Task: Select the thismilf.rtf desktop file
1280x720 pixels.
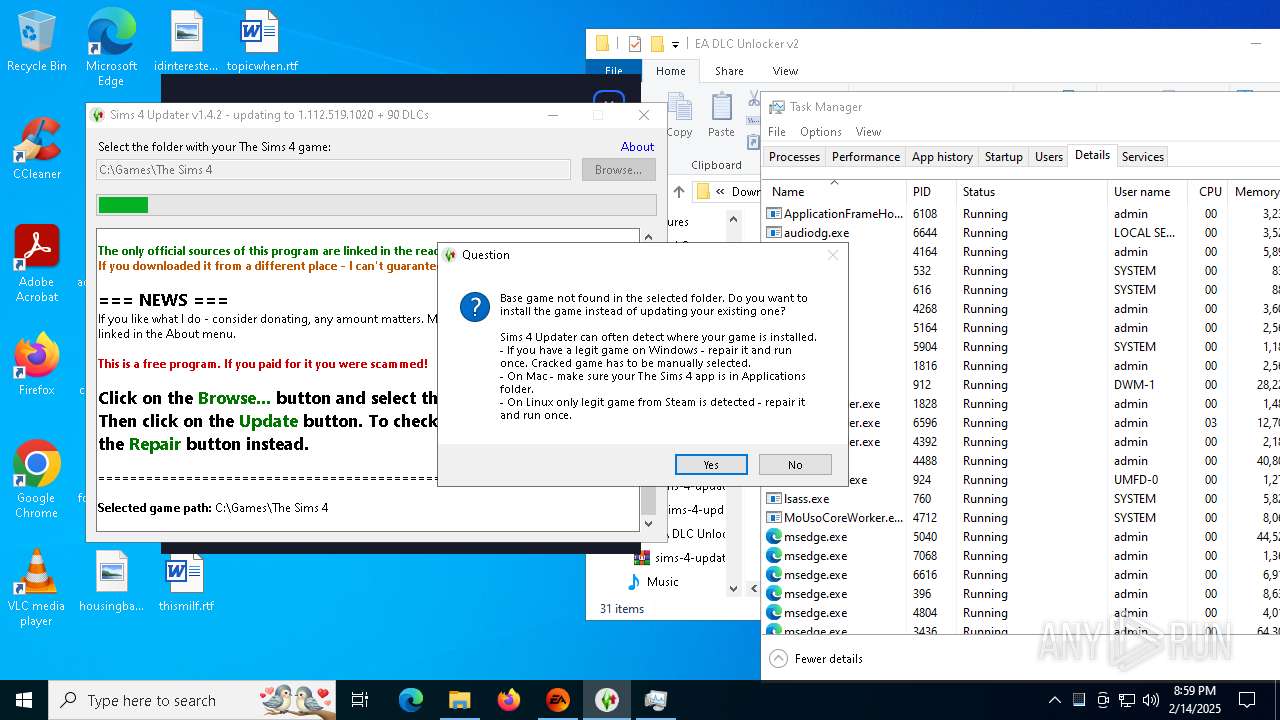Action: (186, 582)
